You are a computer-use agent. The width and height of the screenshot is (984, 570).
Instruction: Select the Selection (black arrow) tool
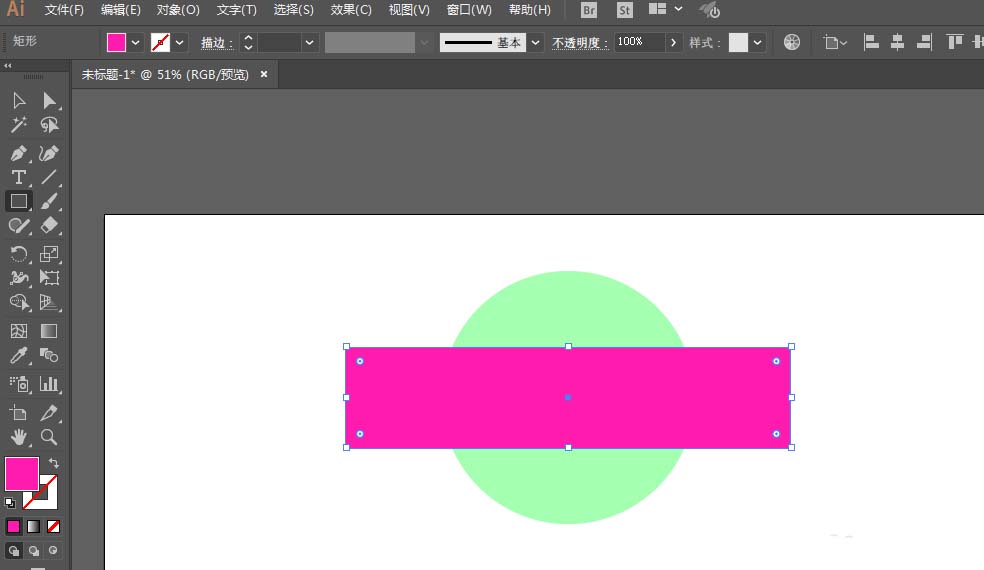tap(19, 100)
